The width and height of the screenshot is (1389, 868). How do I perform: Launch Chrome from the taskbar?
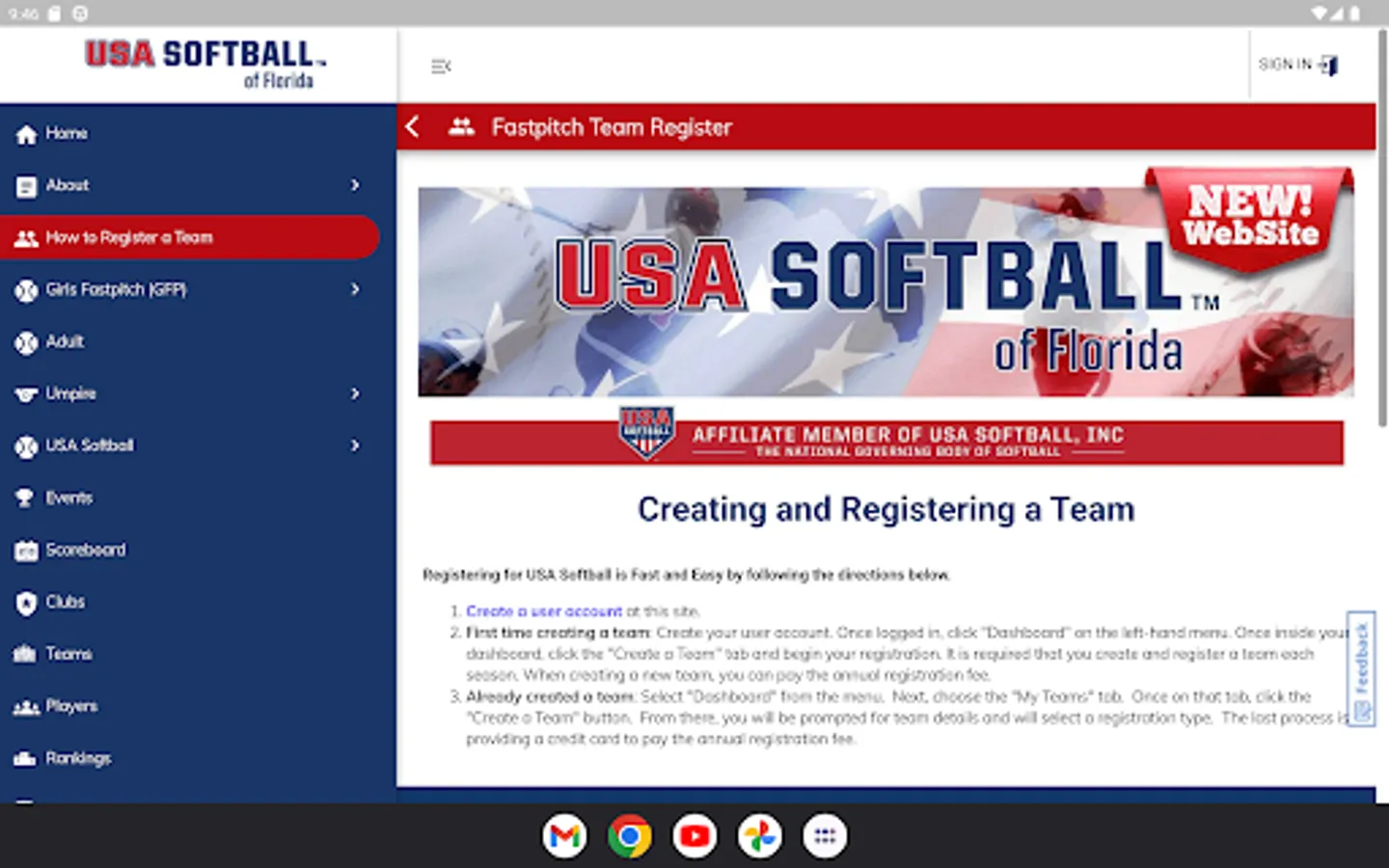629,836
